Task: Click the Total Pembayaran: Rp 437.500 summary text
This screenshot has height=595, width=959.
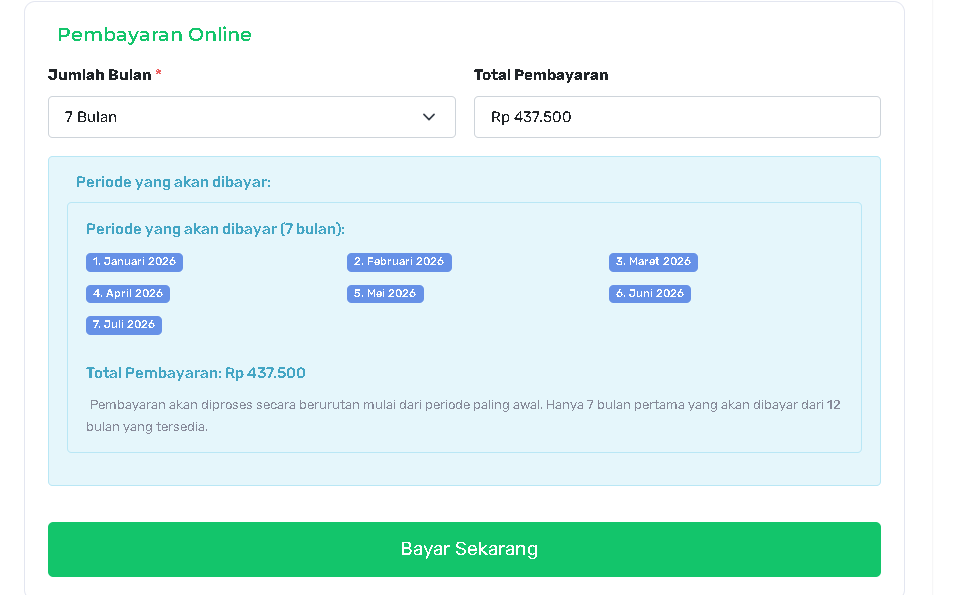Action: (196, 373)
